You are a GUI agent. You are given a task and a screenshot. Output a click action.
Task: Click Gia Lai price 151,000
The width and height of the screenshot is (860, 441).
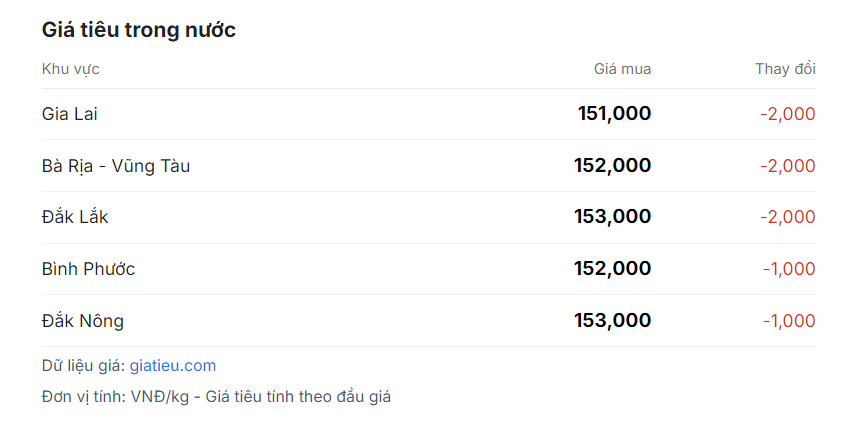tap(614, 114)
